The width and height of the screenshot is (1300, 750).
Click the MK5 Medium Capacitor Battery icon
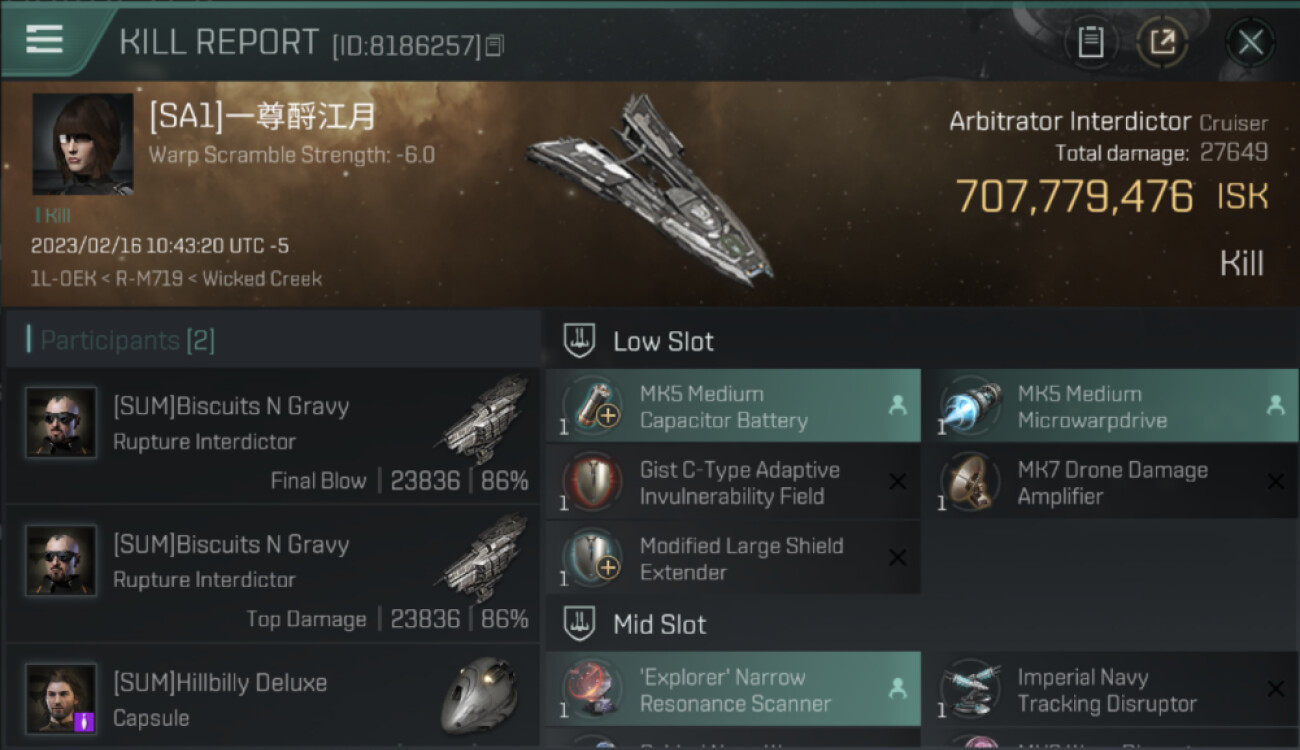pyautogui.click(x=593, y=407)
